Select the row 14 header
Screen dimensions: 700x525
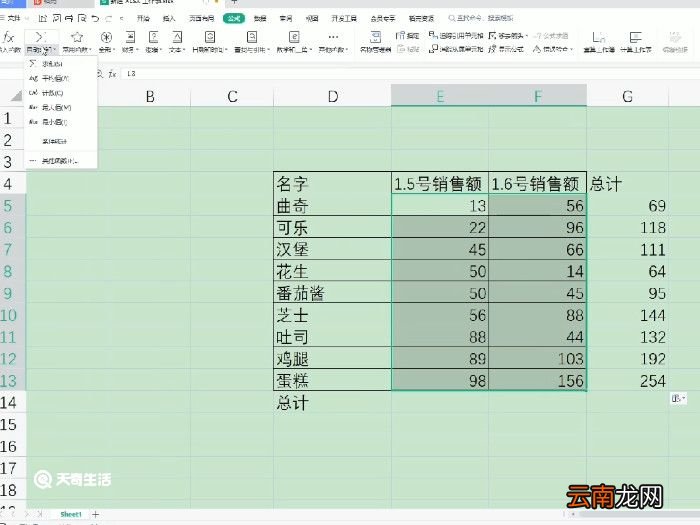tap(13, 402)
